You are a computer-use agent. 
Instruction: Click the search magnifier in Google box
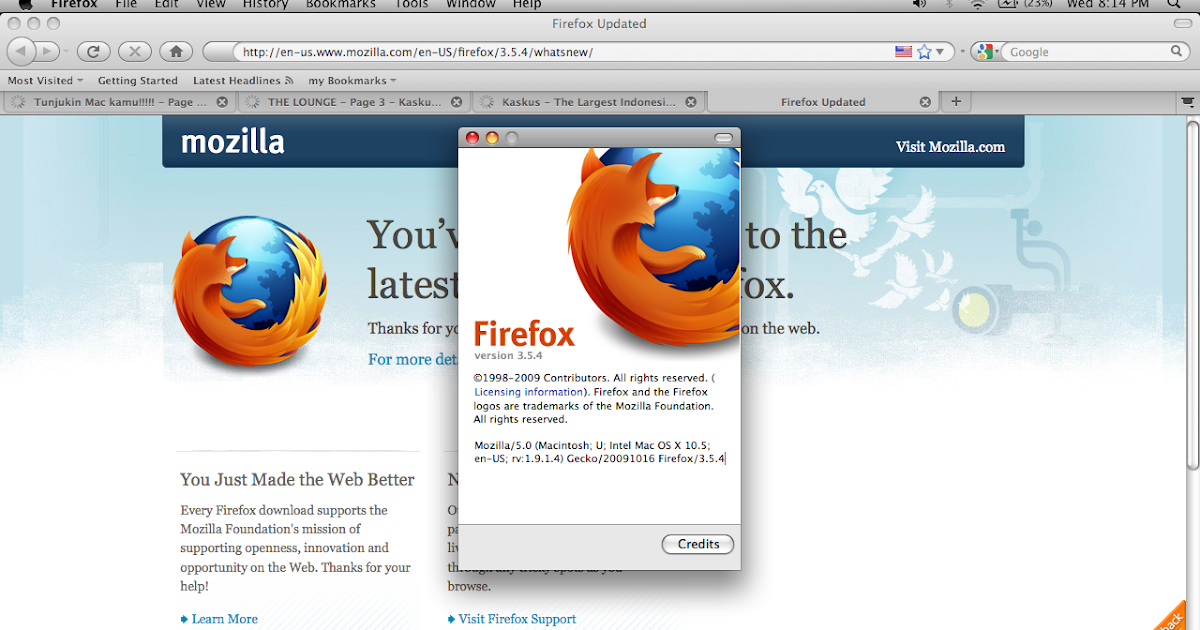click(x=1177, y=51)
